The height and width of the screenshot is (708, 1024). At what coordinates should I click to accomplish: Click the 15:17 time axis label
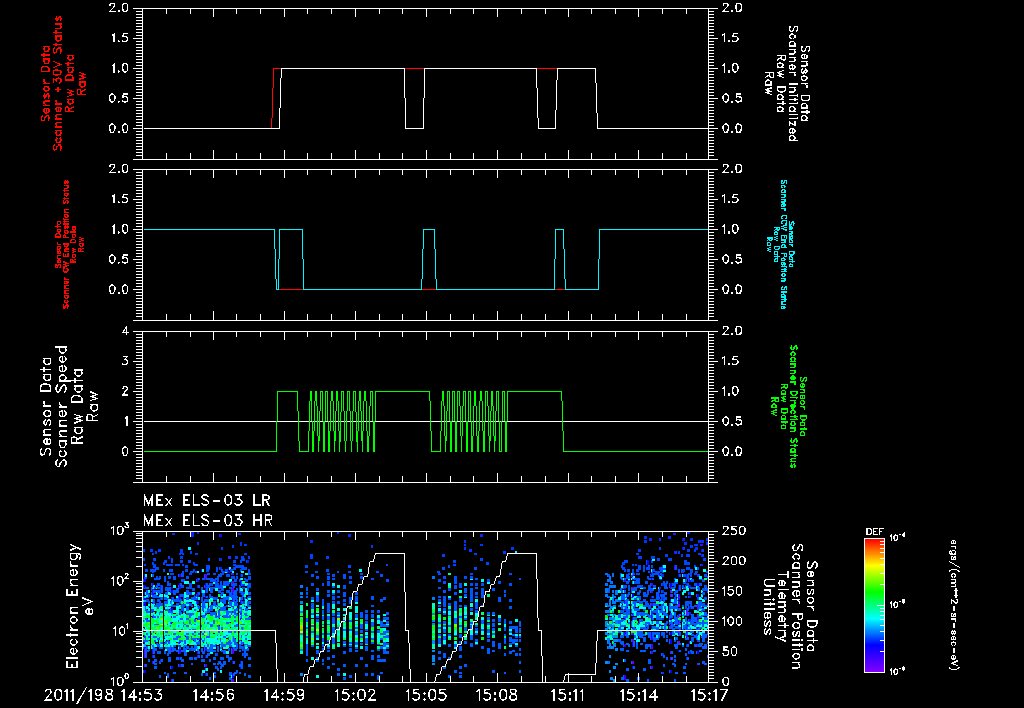click(x=708, y=695)
